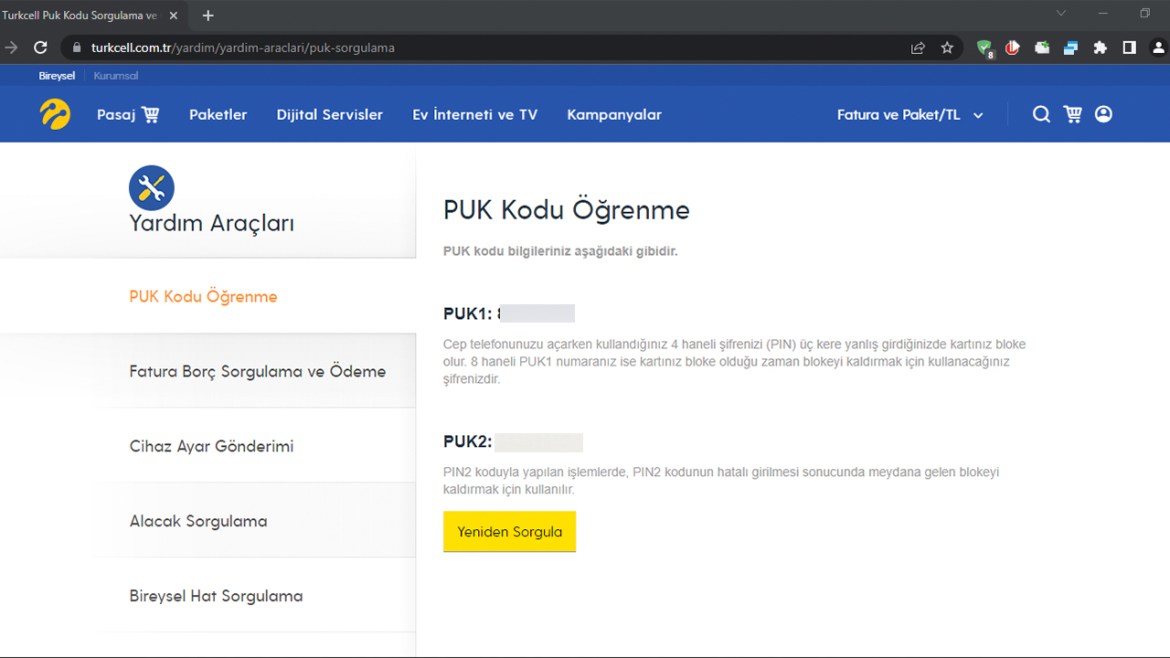Open Fatura Borç Sorgulama ve Ödeme
The image size is (1170, 658).
[x=257, y=370]
